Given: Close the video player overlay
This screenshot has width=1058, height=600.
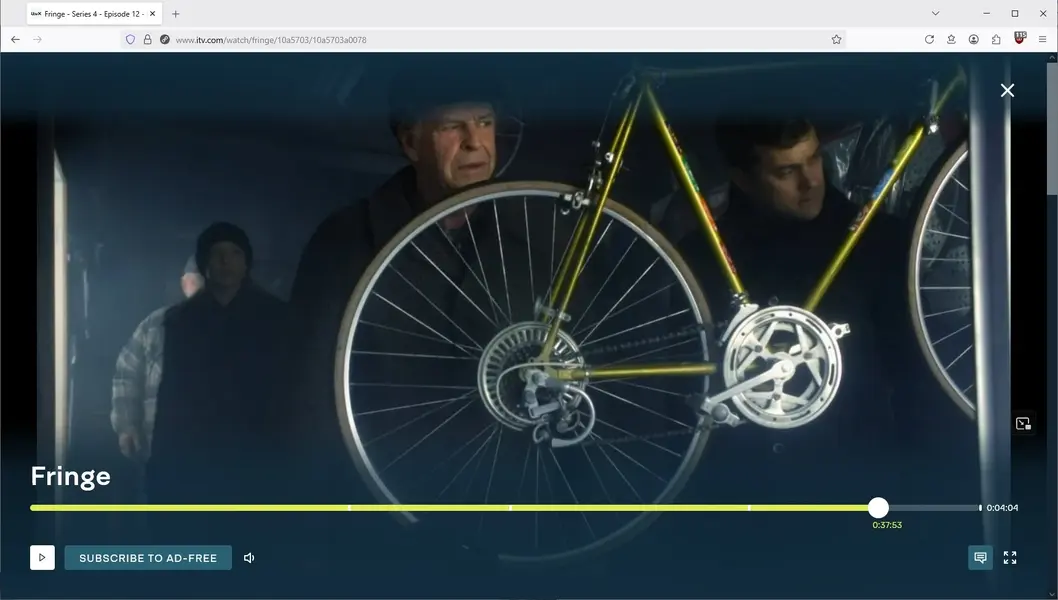Looking at the screenshot, I should (x=1007, y=90).
